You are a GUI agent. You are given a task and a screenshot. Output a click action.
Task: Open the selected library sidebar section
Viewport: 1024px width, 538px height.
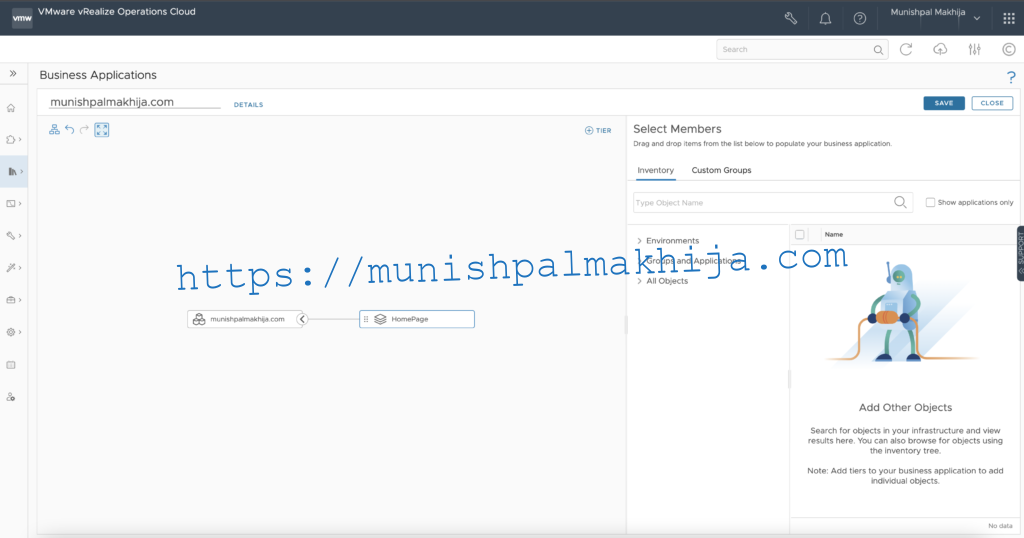tap(12, 172)
